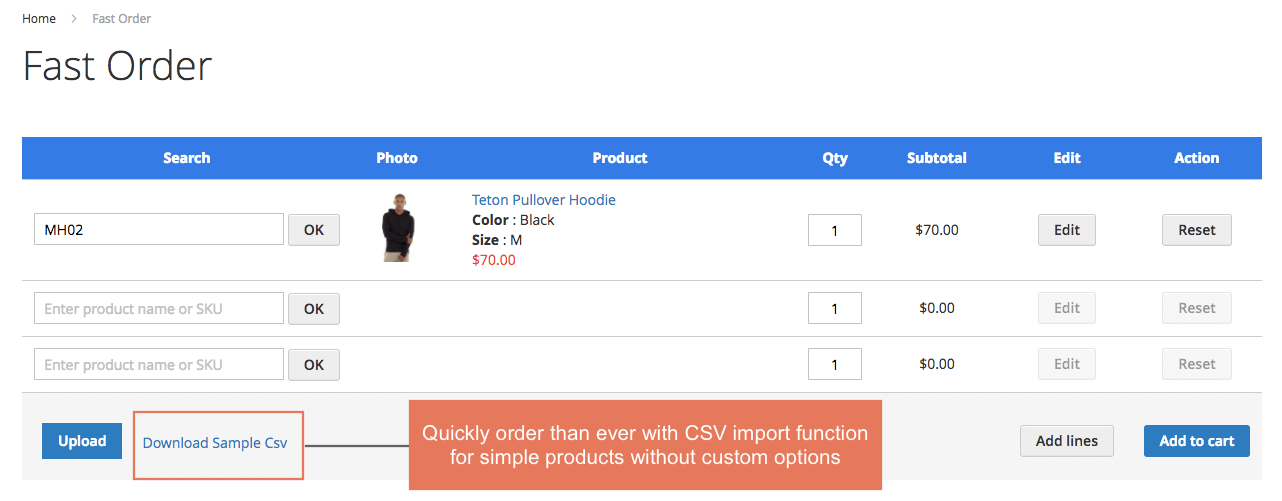Select the Qty field for Teton Hoodie
This screenshot has height=501, width=1282.
pos(835,230)
